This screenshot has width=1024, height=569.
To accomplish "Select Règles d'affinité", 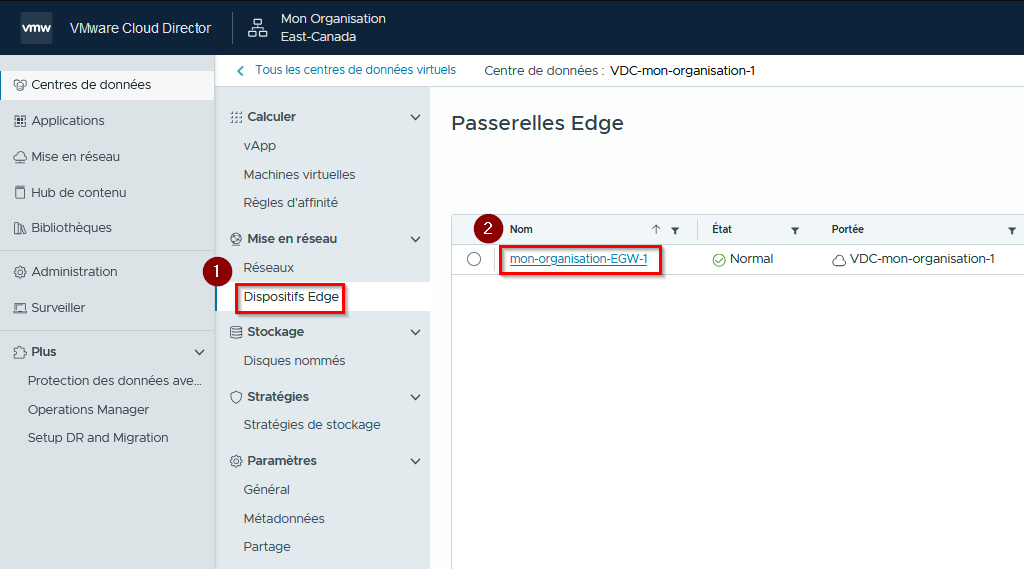I will click(291, 203).
